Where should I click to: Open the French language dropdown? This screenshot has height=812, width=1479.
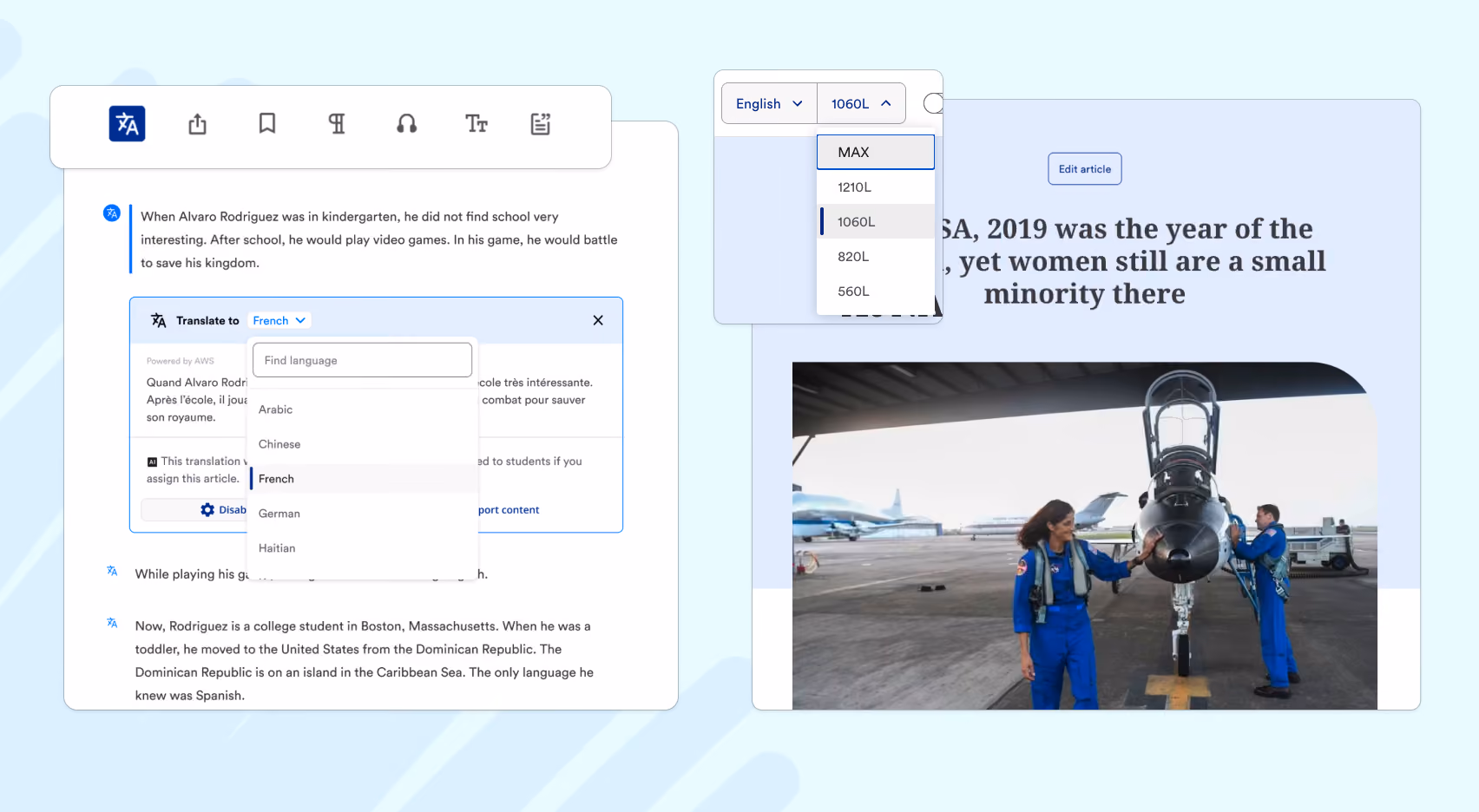(279, 321)
